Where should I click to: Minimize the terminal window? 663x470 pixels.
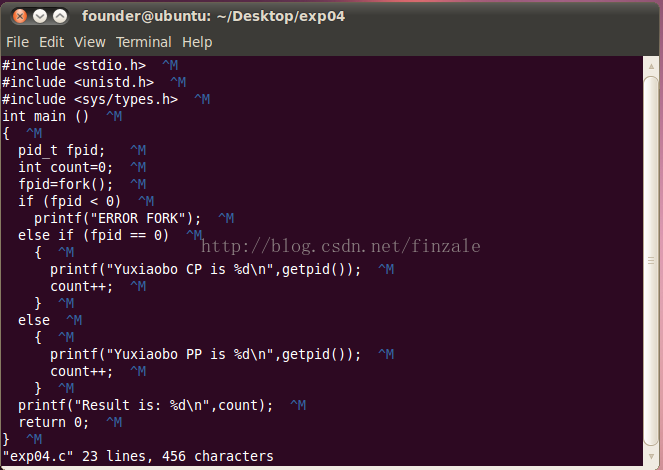(40, 16)
